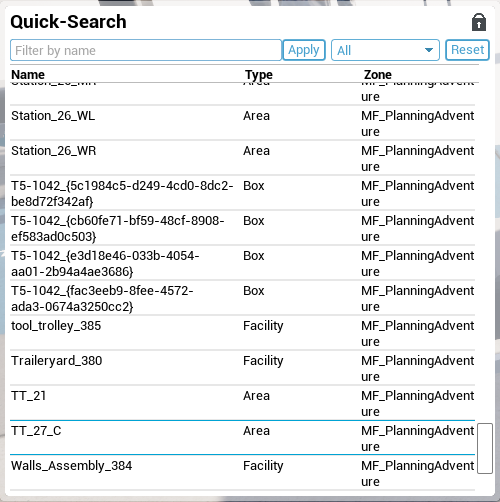
Task: Click Facility type of tool_trolley_385
Action: (263, 326)
